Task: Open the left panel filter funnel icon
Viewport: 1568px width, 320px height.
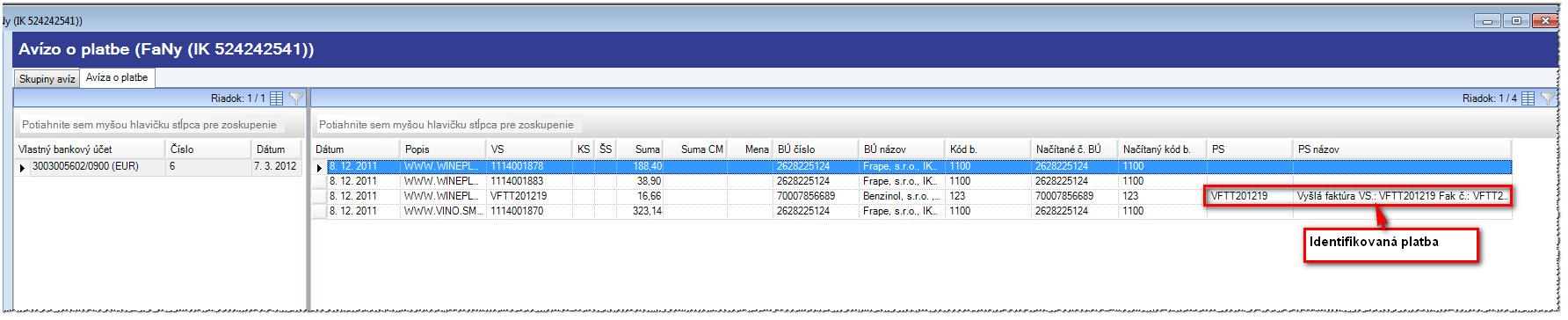Action: (x=296, y=98)
